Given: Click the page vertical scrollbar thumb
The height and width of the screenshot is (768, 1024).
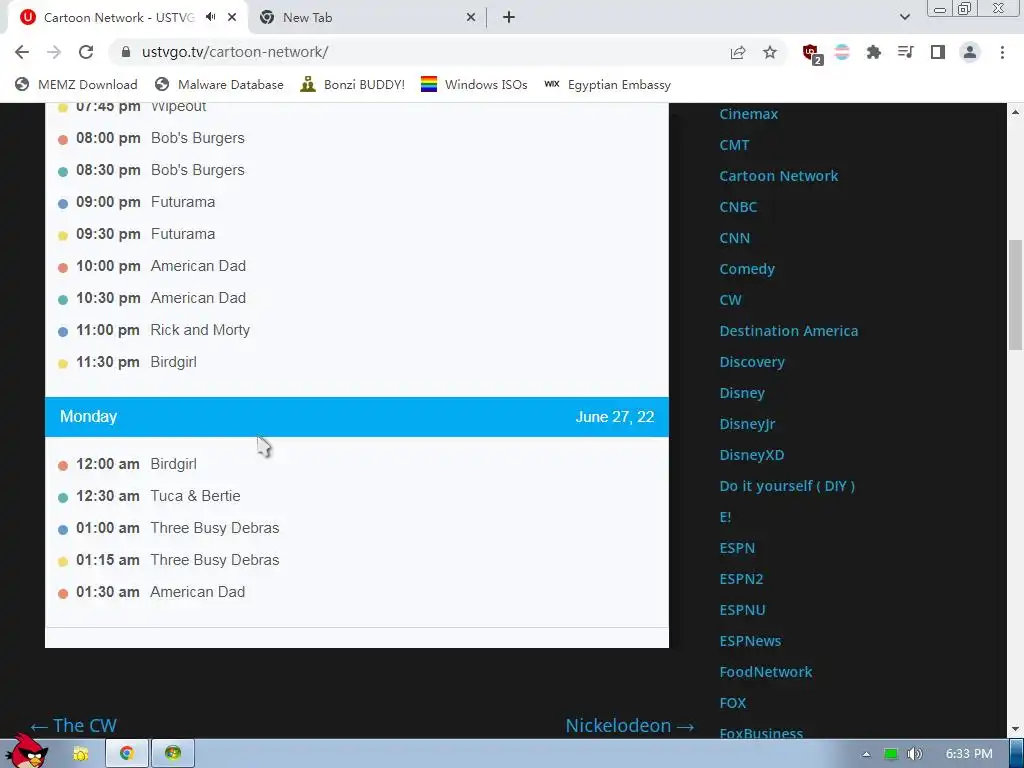Looking at the screenshot, I should click(1016, 295).
